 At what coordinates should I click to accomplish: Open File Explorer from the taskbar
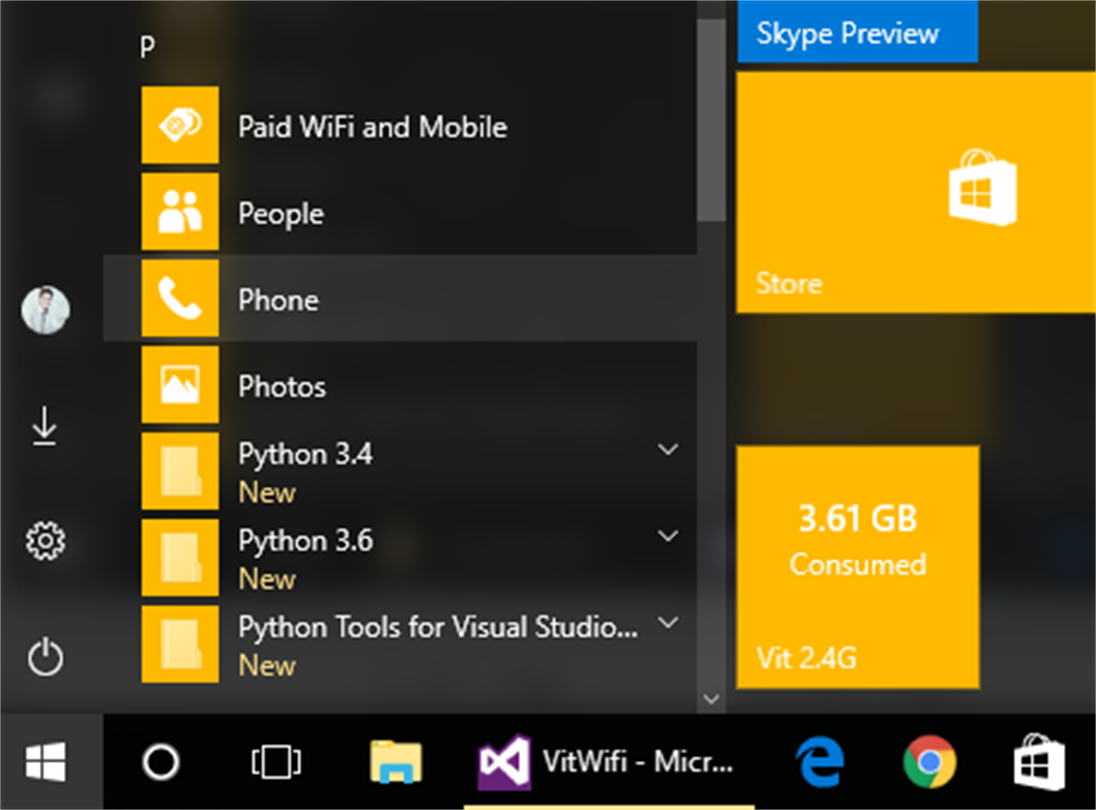(x=396, y=762)
